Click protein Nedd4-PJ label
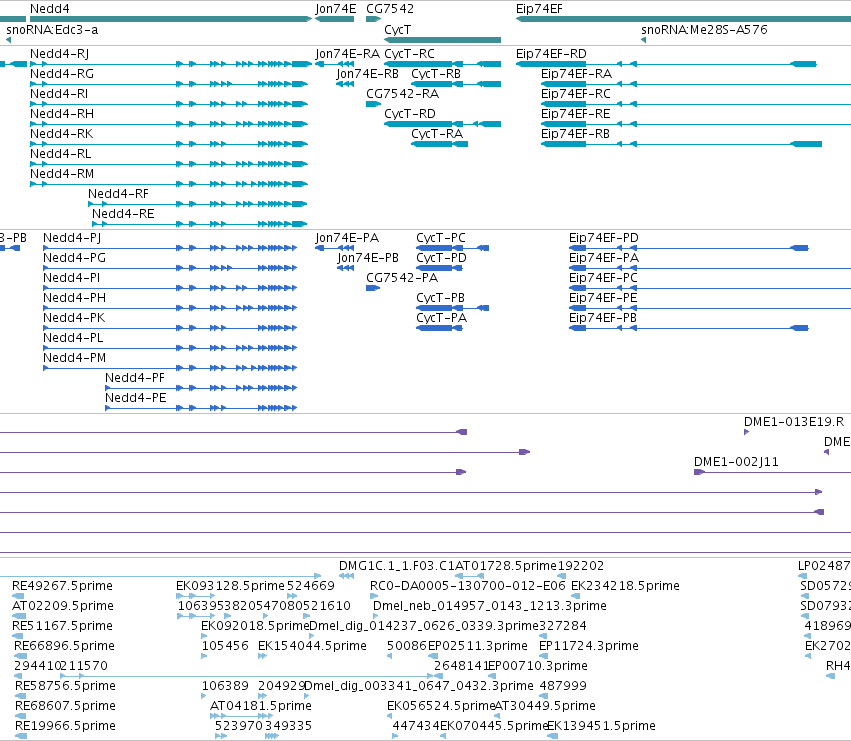851x741 pixels. 72,238
